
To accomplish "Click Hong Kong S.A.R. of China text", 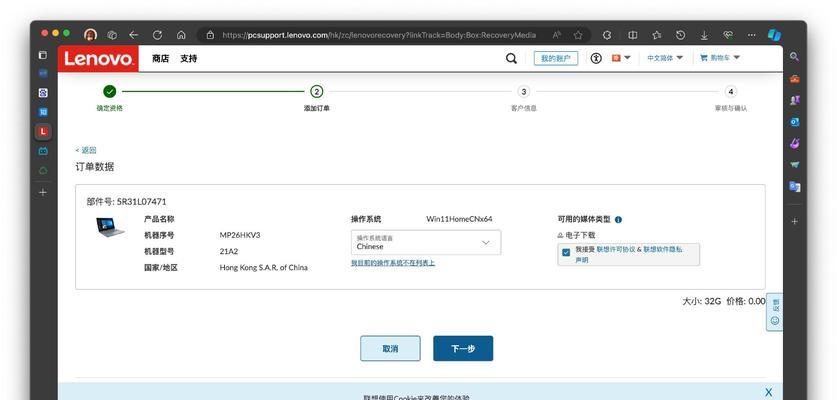I will [263, 268].
